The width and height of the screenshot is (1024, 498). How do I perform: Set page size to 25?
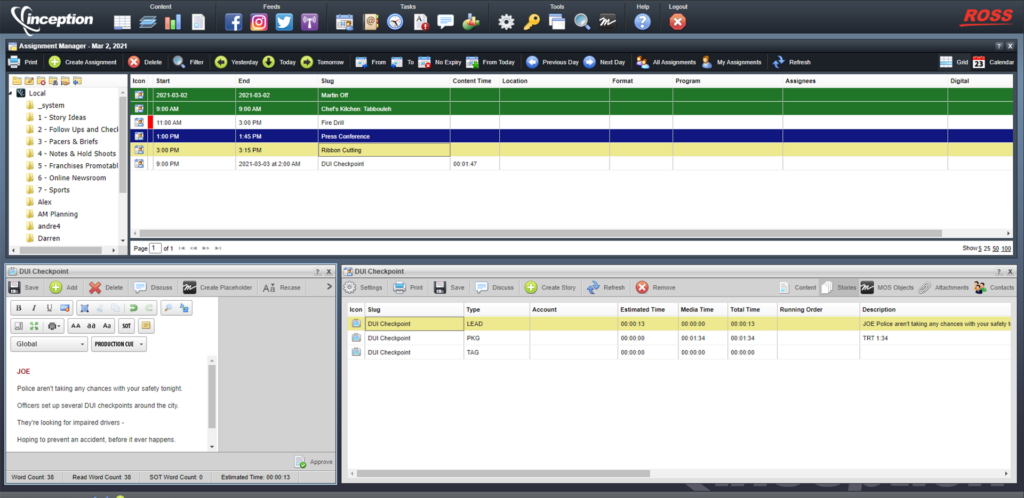click(987, 248)
